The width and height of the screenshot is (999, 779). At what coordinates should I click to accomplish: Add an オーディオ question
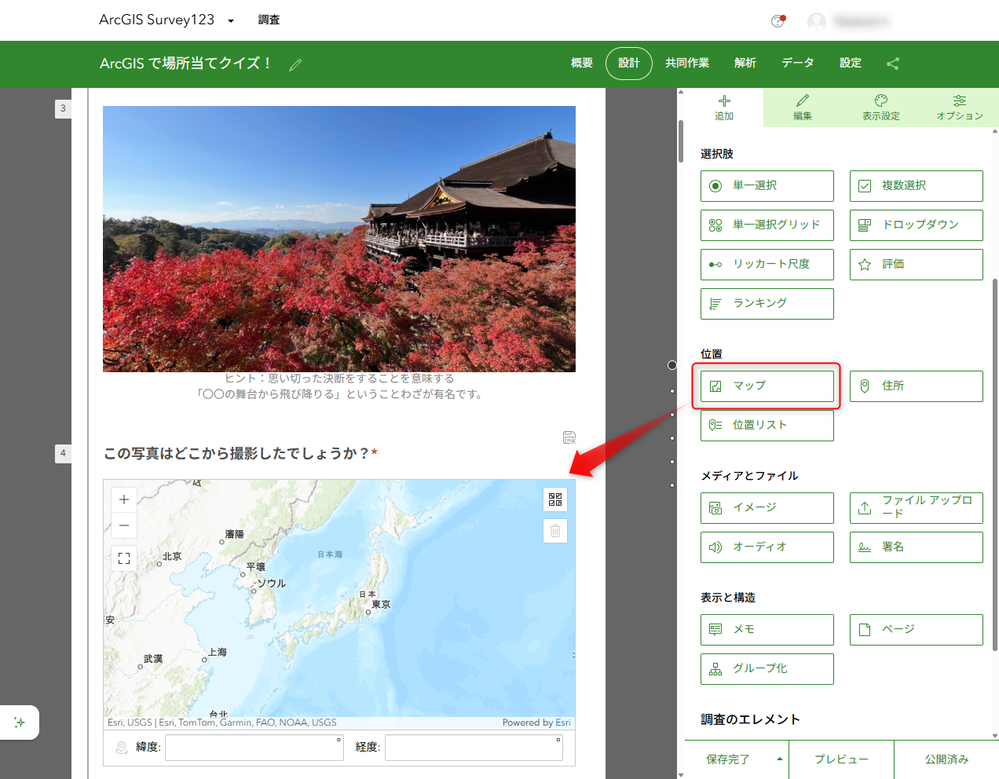(766, 547)
